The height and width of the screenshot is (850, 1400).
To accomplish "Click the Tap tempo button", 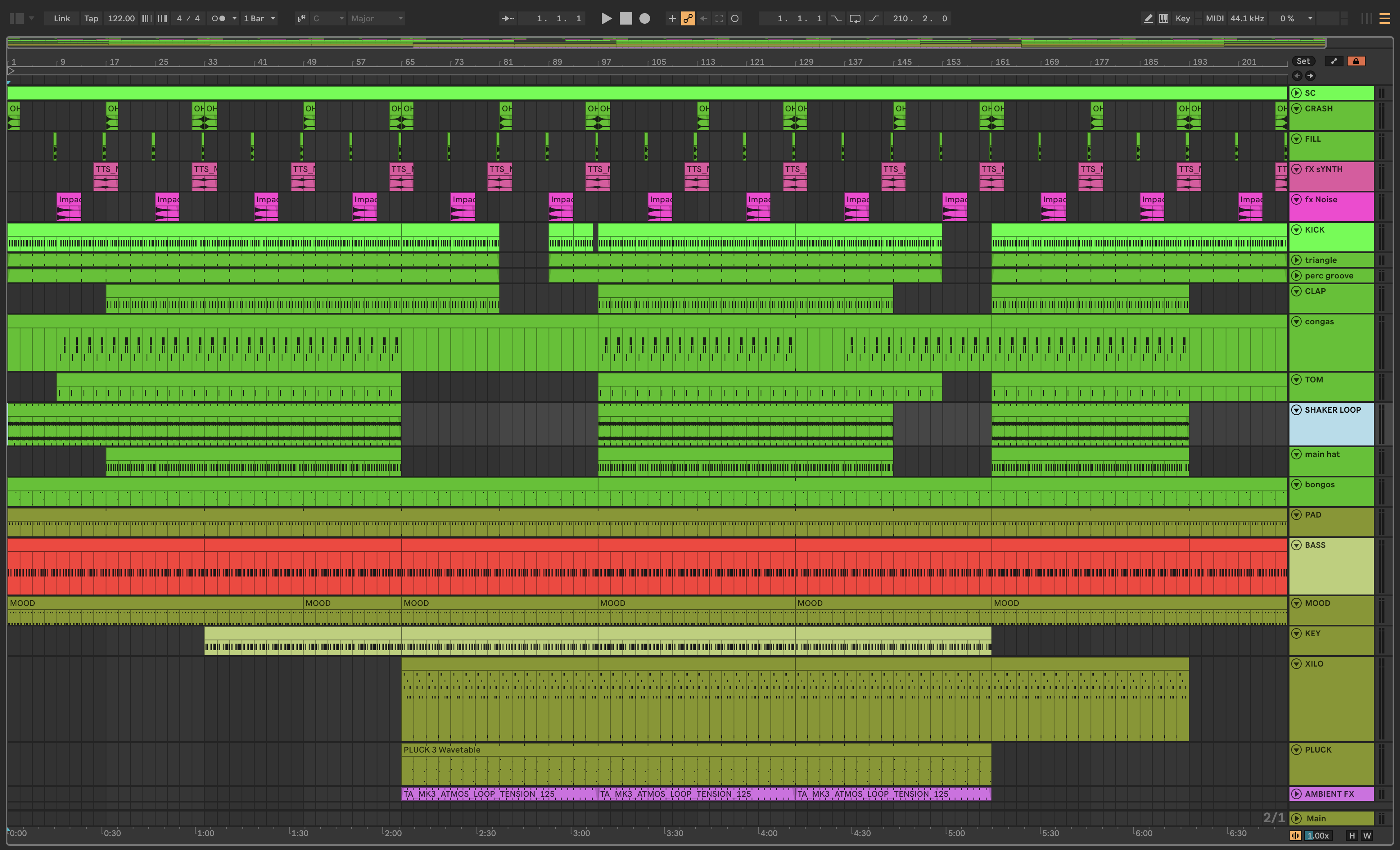I will (91, 18).
